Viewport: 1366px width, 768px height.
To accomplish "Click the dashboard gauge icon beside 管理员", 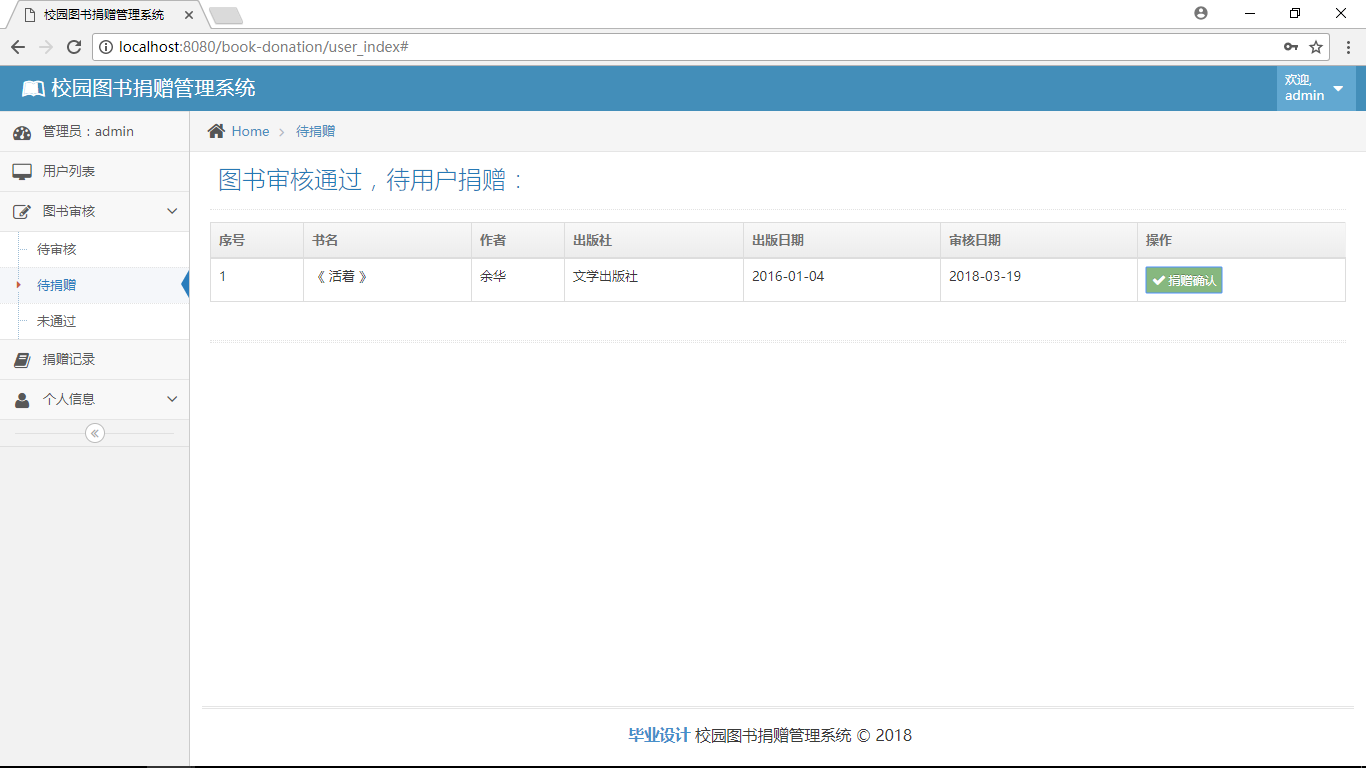I will click(22, 132).
